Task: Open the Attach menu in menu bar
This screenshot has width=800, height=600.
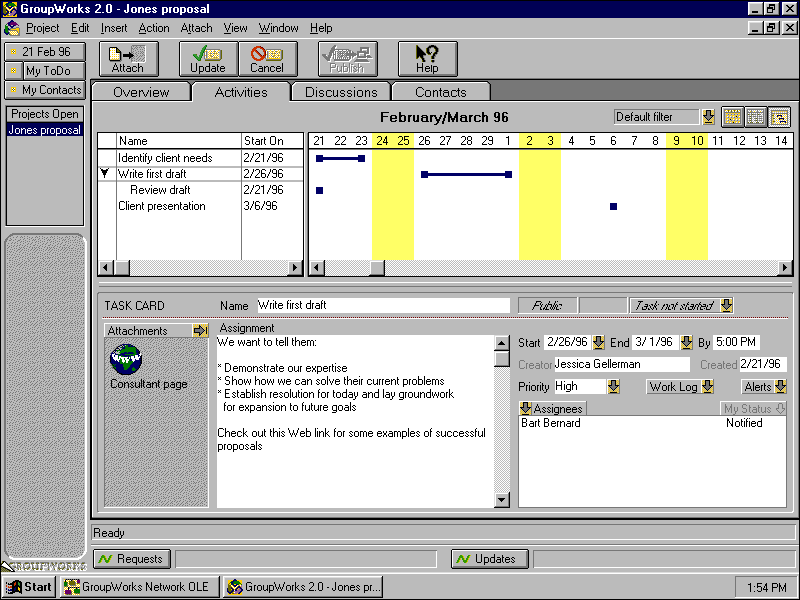Action: click(x=196, y=28)
